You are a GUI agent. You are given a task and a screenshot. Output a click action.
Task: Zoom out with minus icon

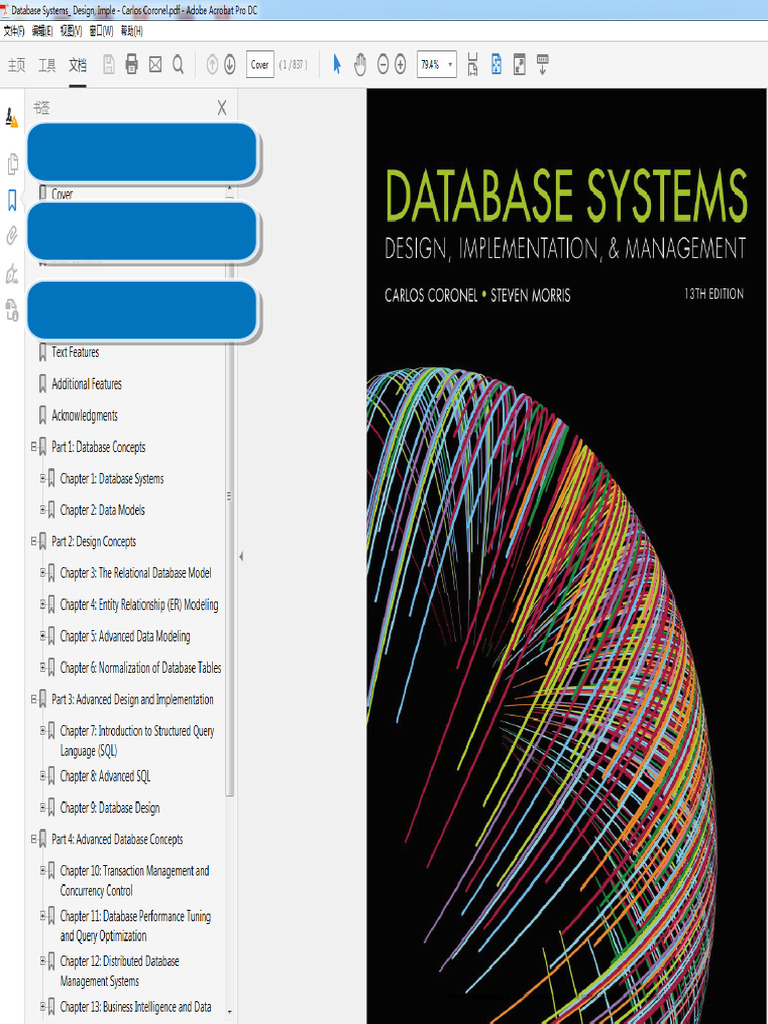point(383,65)
